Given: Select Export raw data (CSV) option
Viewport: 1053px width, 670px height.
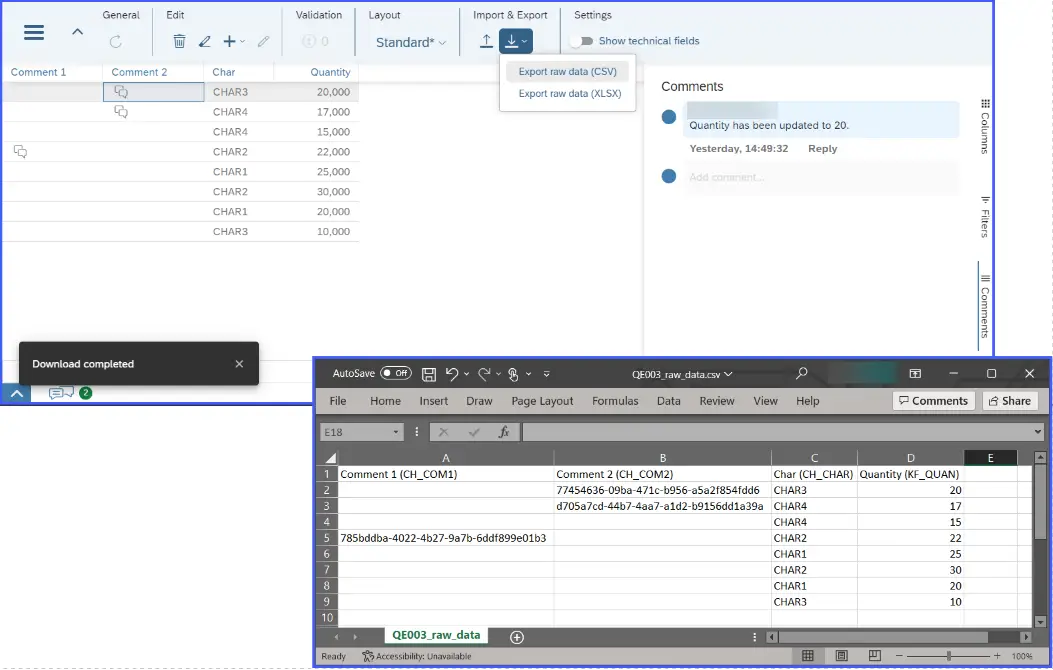Looking at the screenshot, I should point(567,71).
